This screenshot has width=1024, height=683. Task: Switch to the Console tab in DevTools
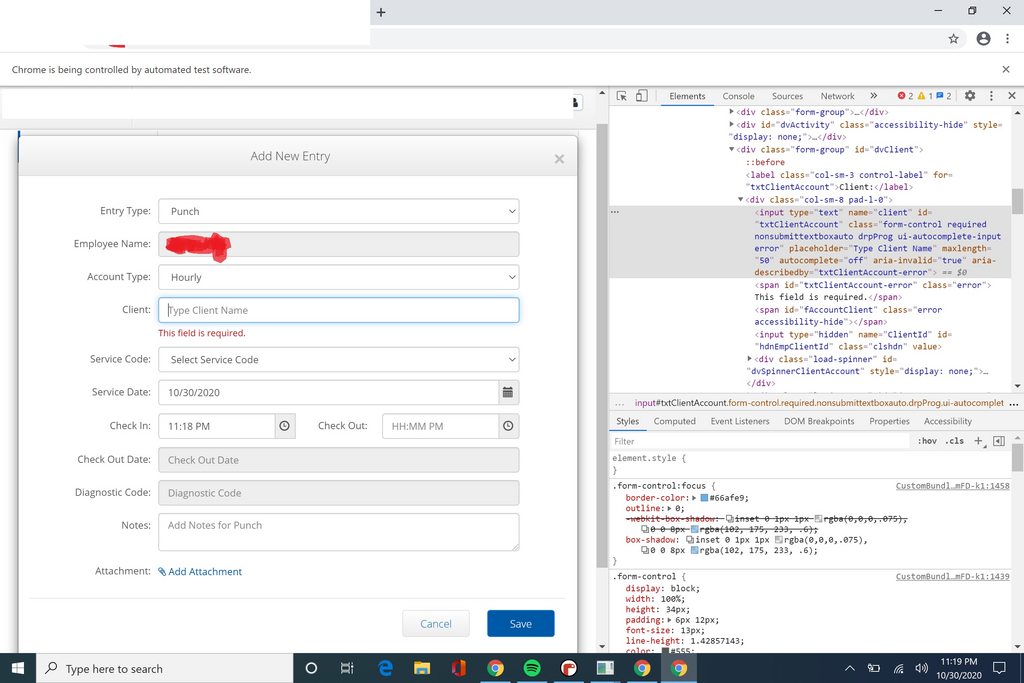pyautogui.click(x=738, y=96)
